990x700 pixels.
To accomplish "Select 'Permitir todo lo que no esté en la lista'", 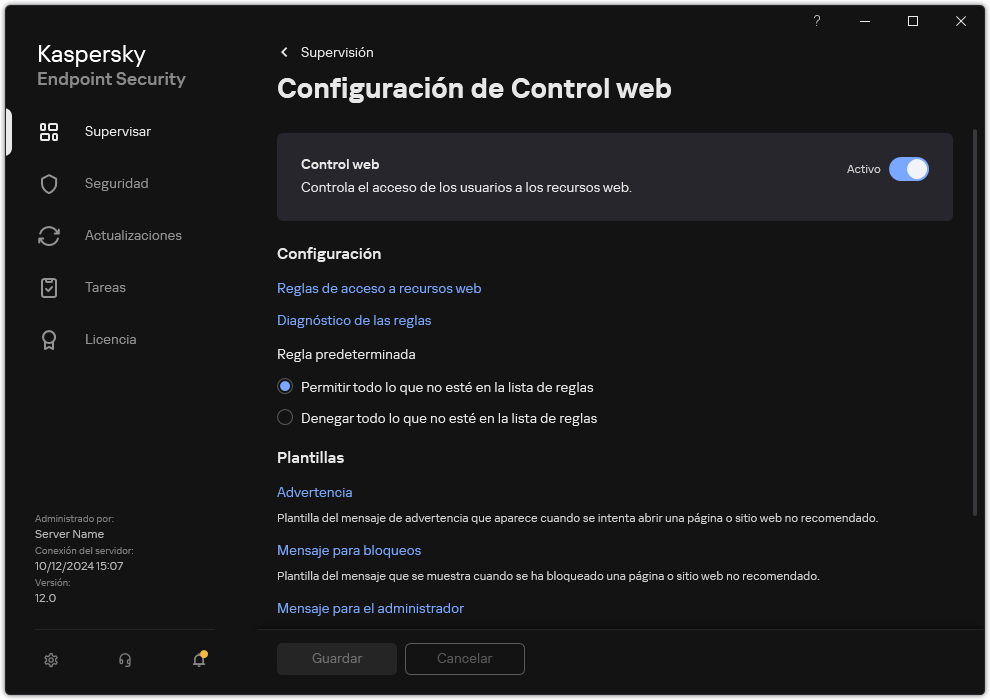I will (285, 387).
